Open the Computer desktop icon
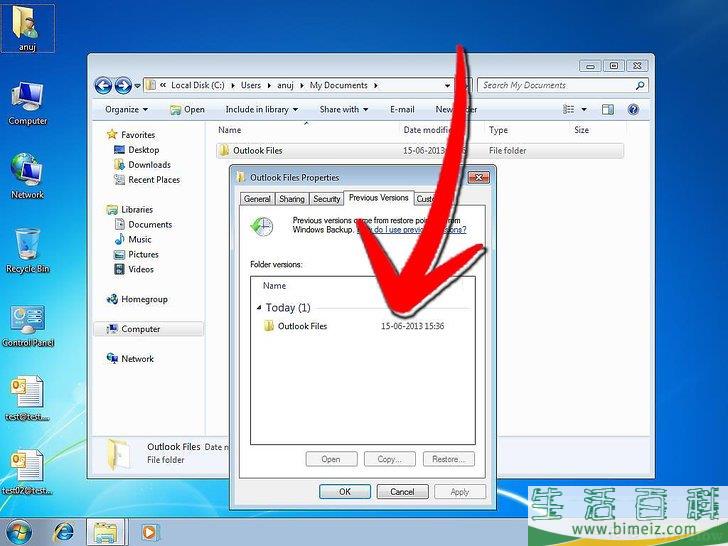Viewport: 728px width, 546px height. pyautogui.click(x=27, y=103)
